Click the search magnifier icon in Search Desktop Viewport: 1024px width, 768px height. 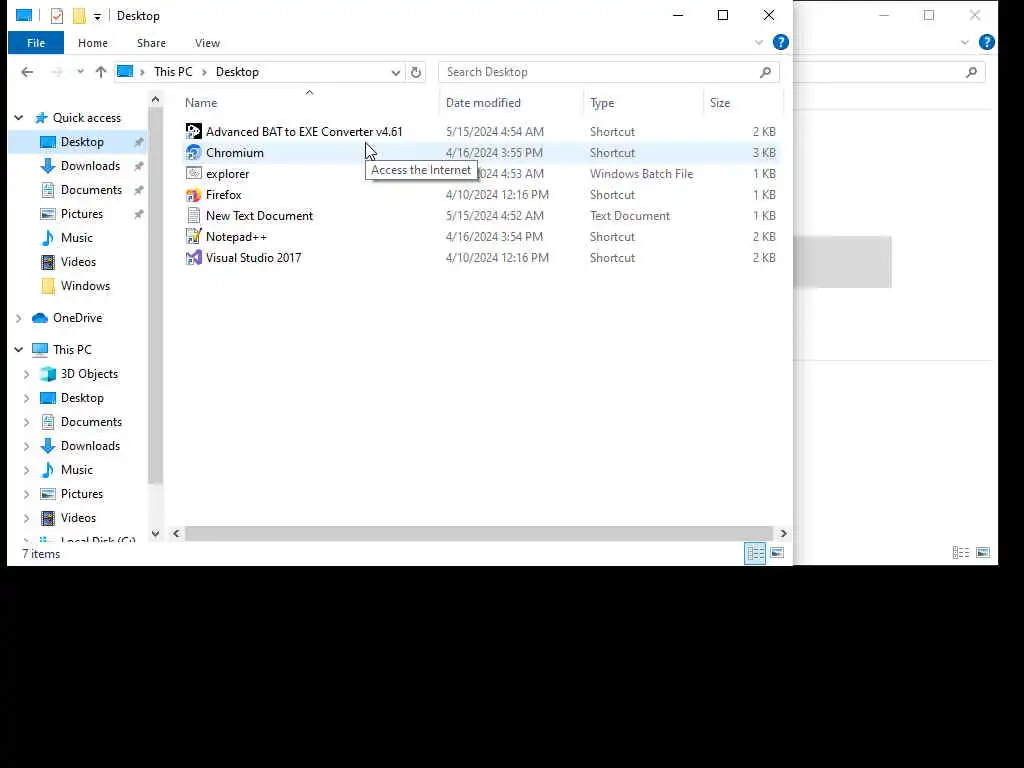click(765, 72)
